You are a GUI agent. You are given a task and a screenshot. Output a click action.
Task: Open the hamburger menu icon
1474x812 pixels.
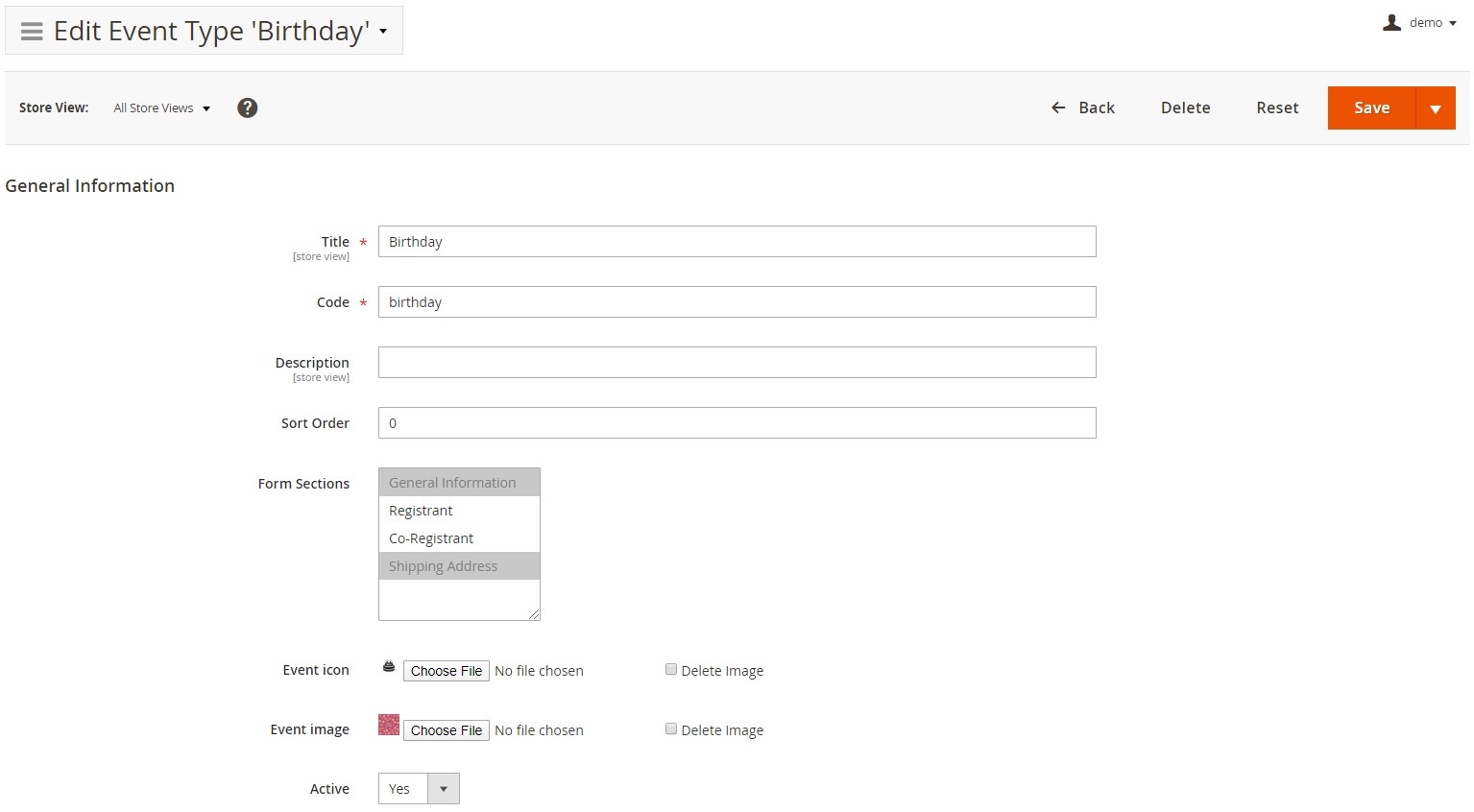coord(32,31)
